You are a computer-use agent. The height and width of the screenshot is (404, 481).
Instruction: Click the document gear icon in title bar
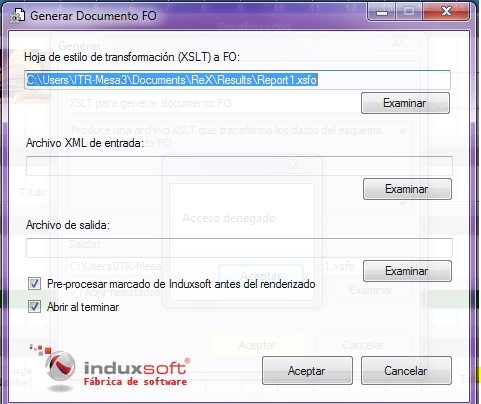pyautogui.click(x=17, y=16)
